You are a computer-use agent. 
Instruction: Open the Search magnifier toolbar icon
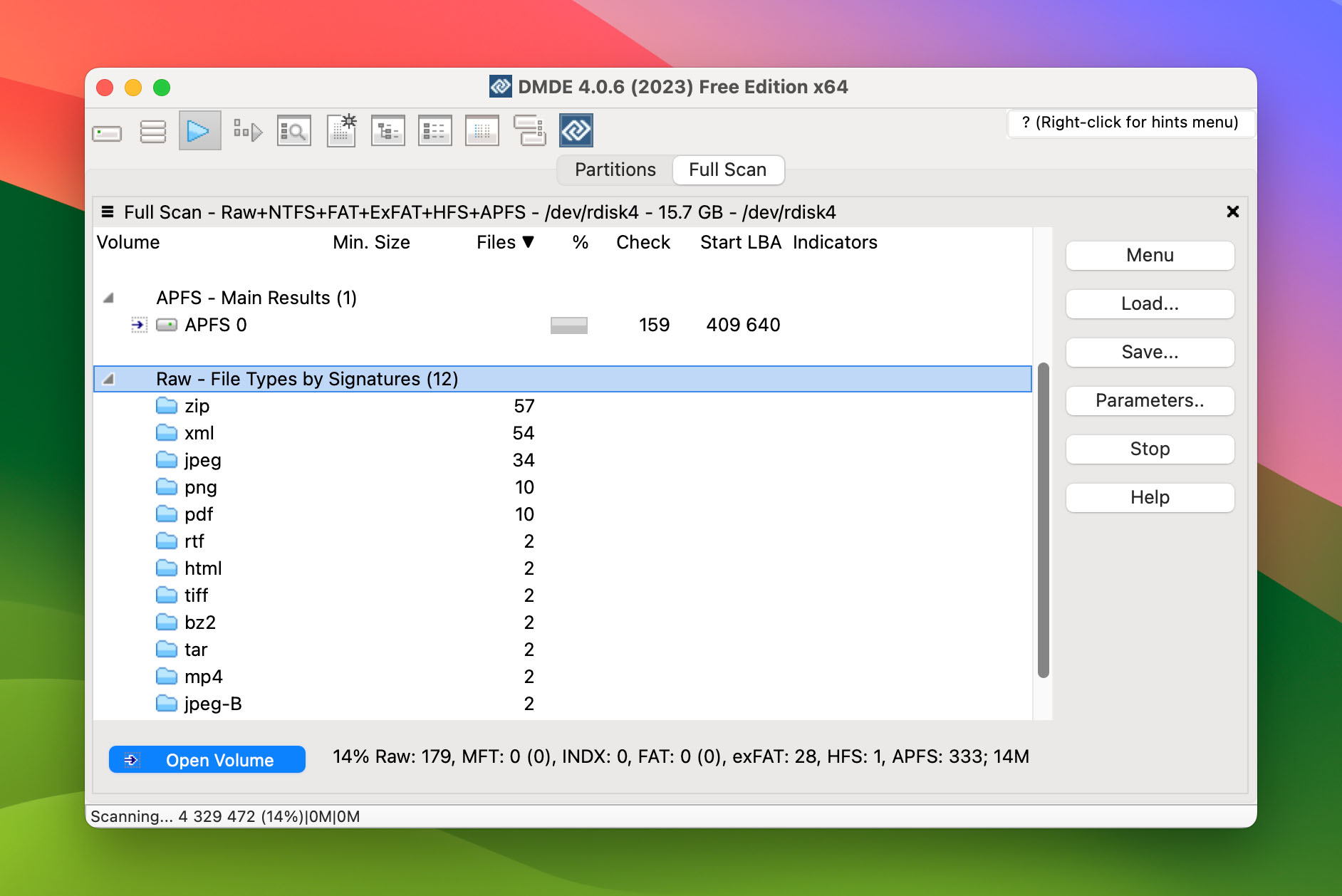tap(293, 131)
